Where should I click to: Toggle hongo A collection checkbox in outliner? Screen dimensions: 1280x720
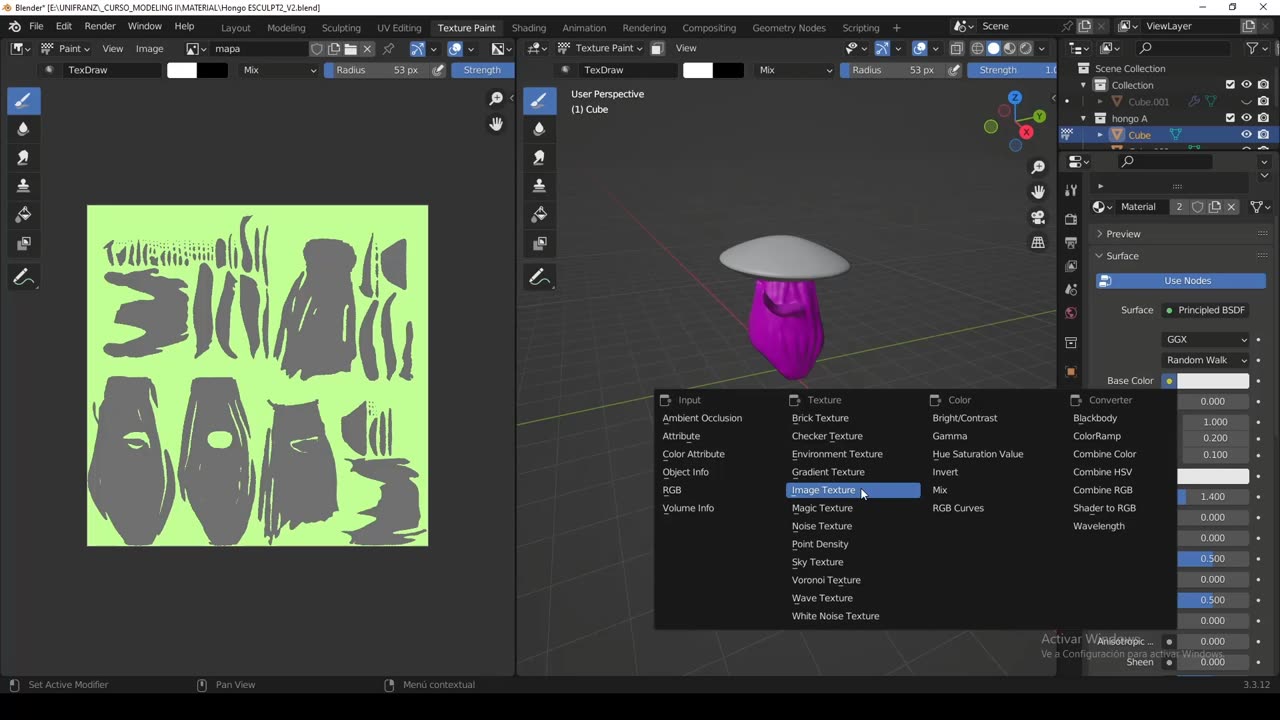[1231, 118]
